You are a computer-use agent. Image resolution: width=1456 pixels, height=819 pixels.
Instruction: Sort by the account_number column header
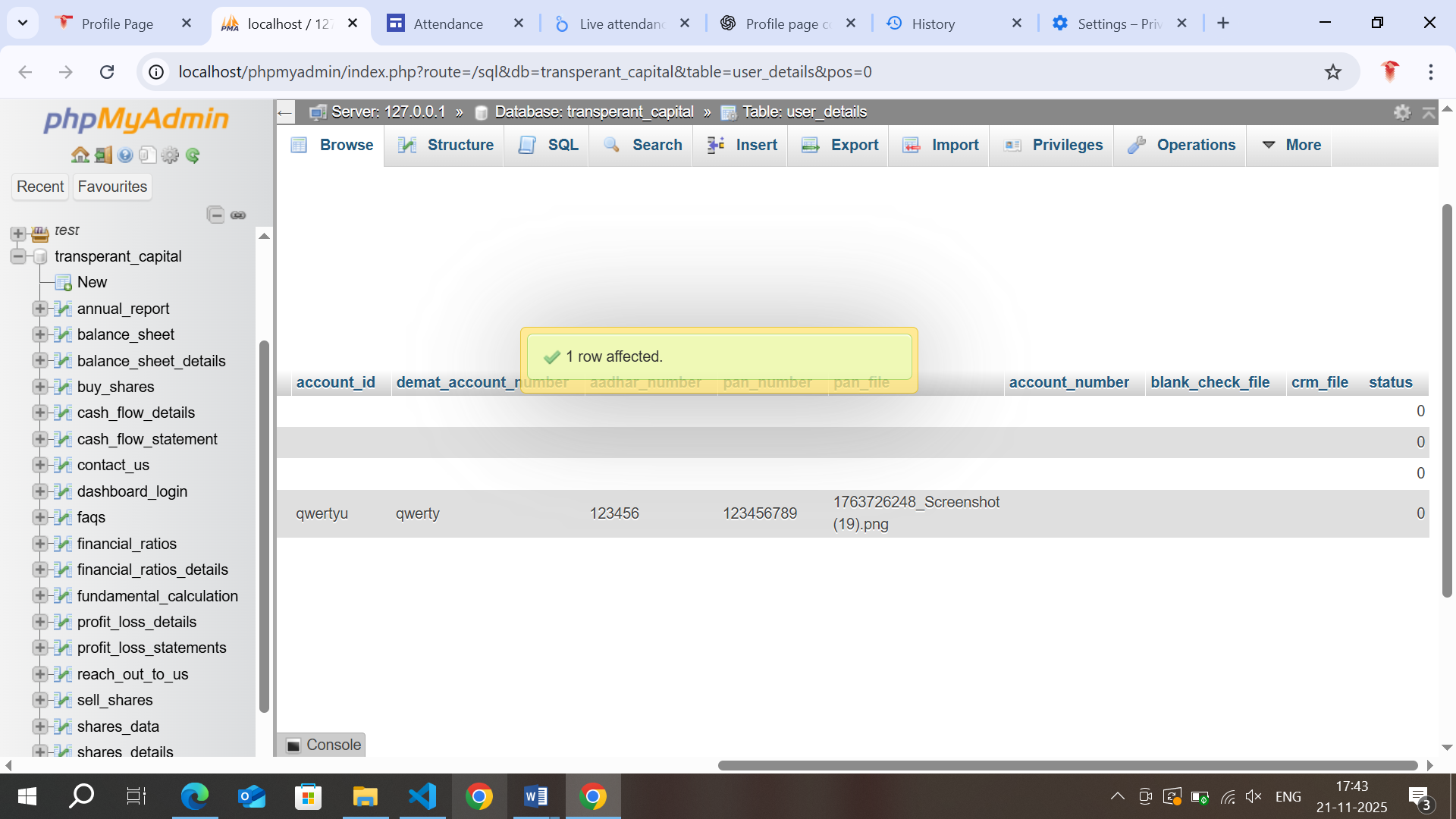(1068, 382)
